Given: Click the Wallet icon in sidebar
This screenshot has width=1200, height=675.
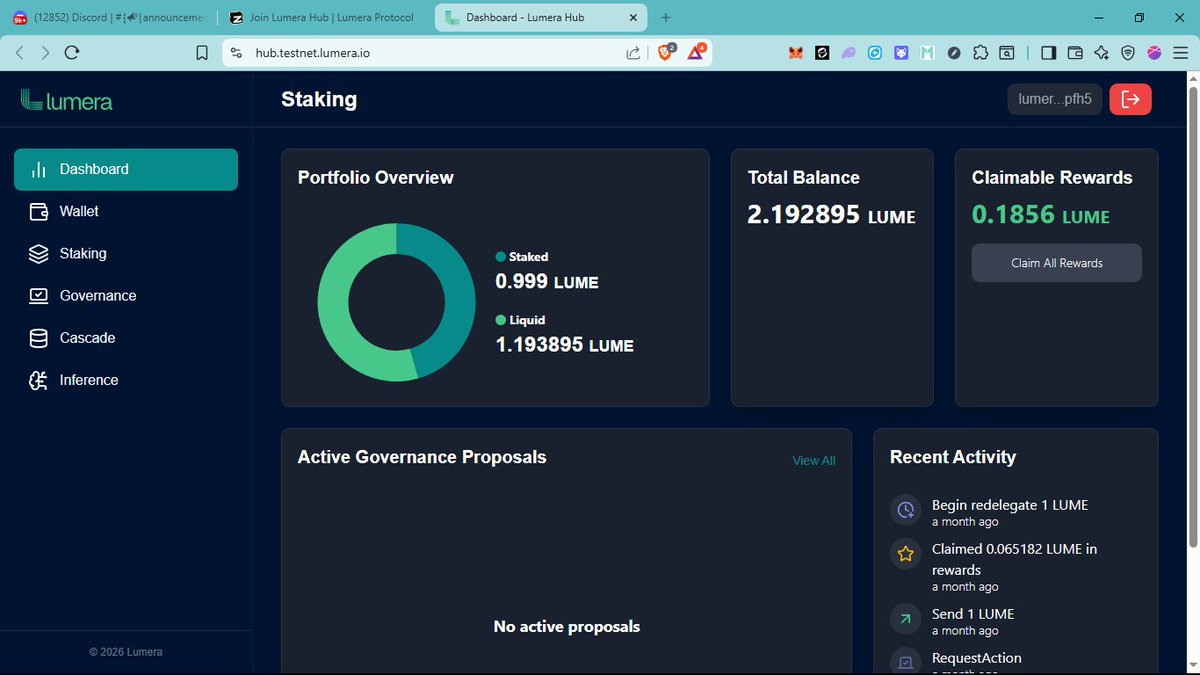Looking at the screenshot, I should pos(39,211).
